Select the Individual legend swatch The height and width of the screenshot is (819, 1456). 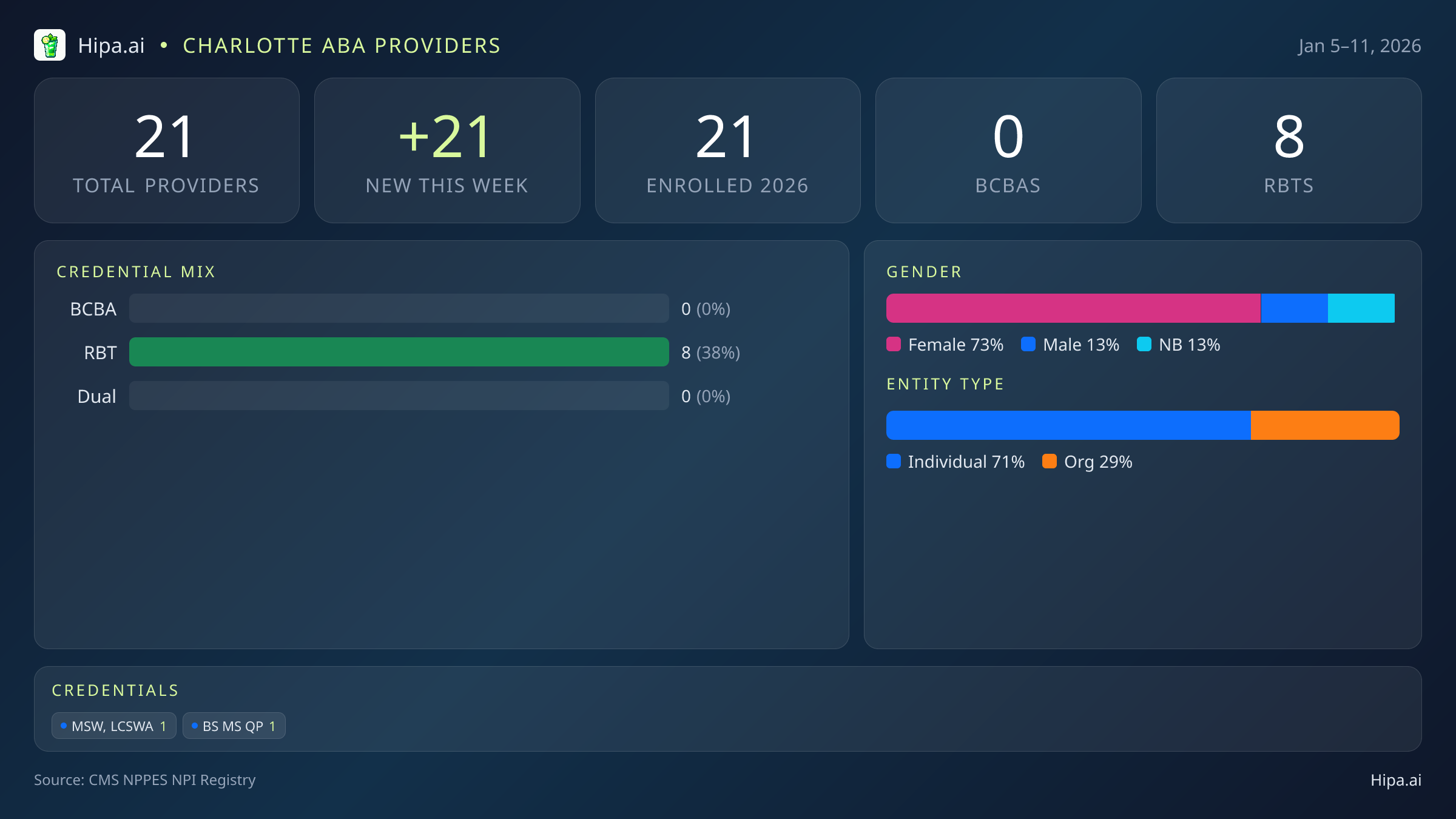pos(894,462)
